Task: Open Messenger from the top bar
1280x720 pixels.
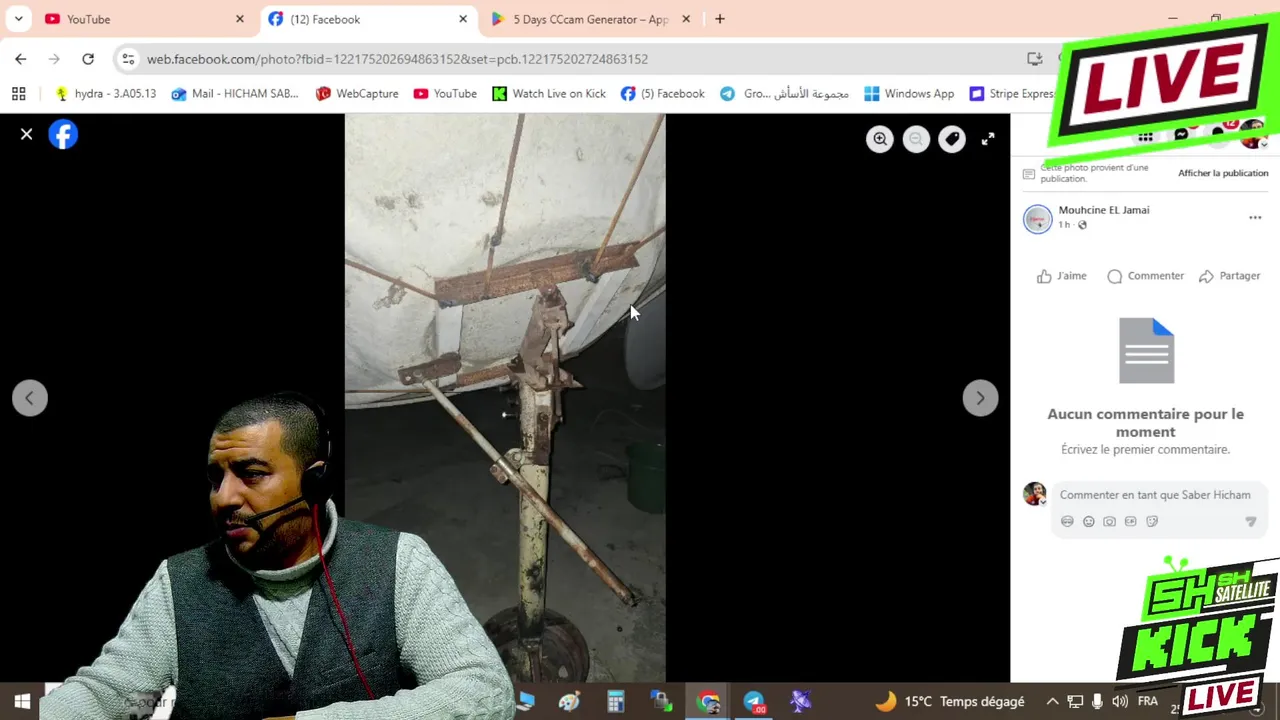Action: tap(1181, 135)
